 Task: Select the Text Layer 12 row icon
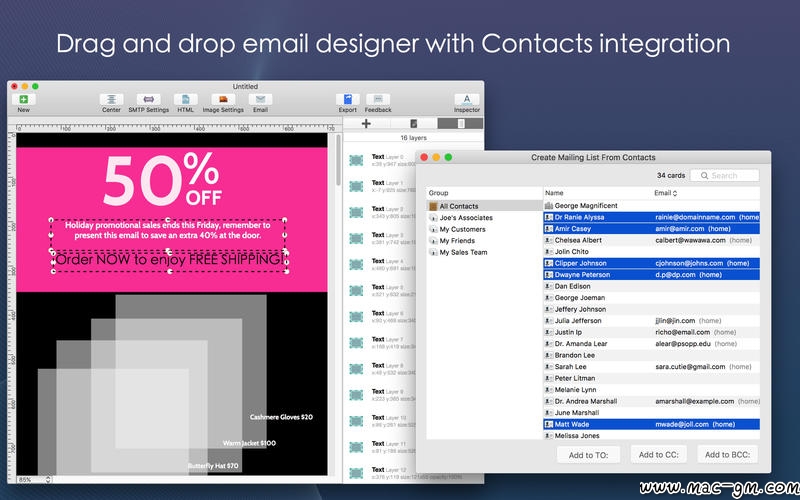(356, 472)
